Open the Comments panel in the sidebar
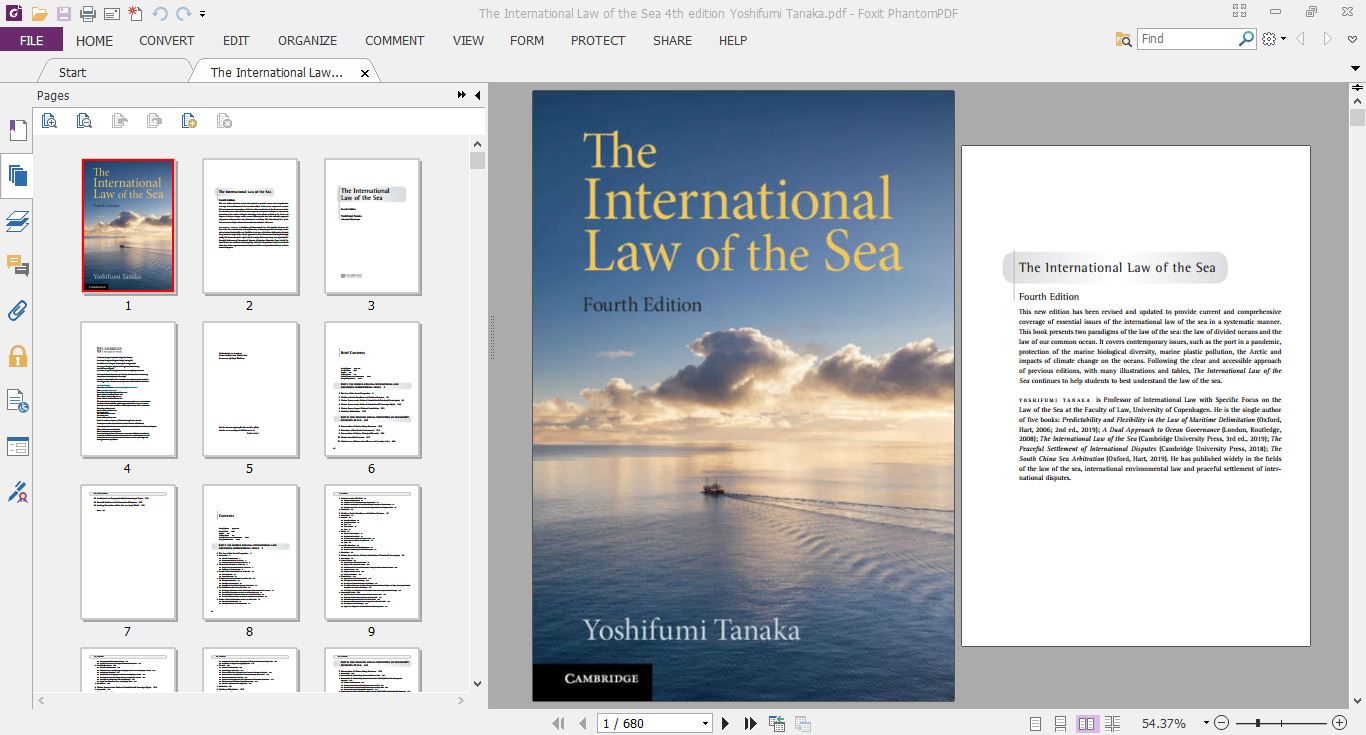This screenshot has height=735, width=1366. click(17, 266)
